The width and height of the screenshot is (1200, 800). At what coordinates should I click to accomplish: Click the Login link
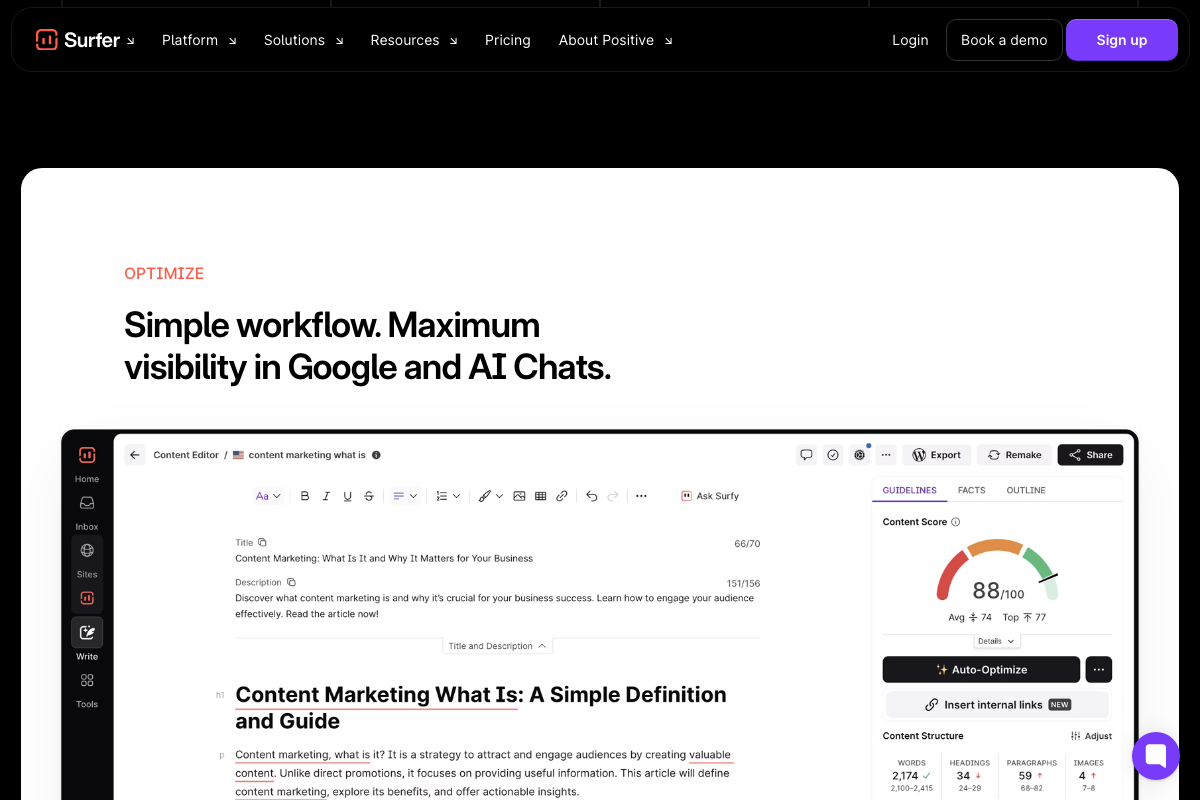tap(910, 40)
